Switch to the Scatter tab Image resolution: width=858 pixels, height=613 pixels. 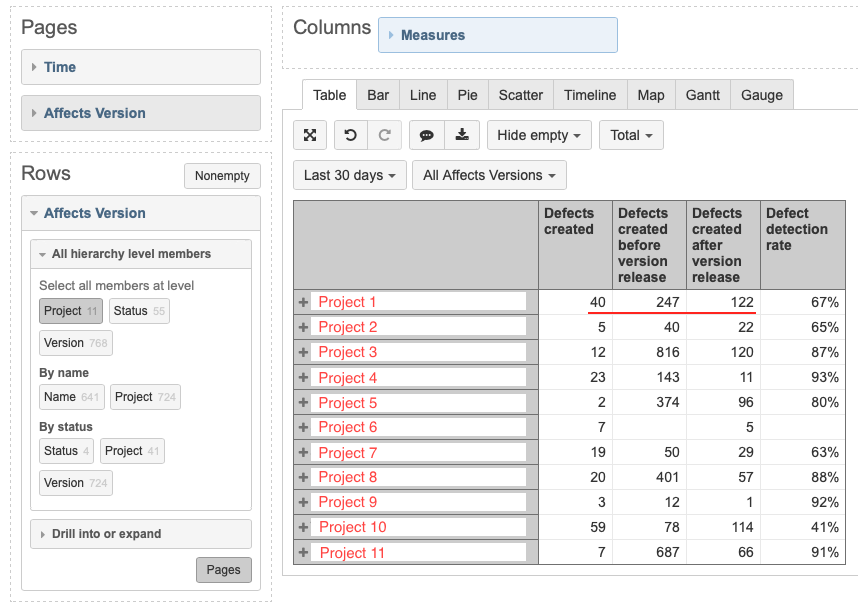point(520,95)
